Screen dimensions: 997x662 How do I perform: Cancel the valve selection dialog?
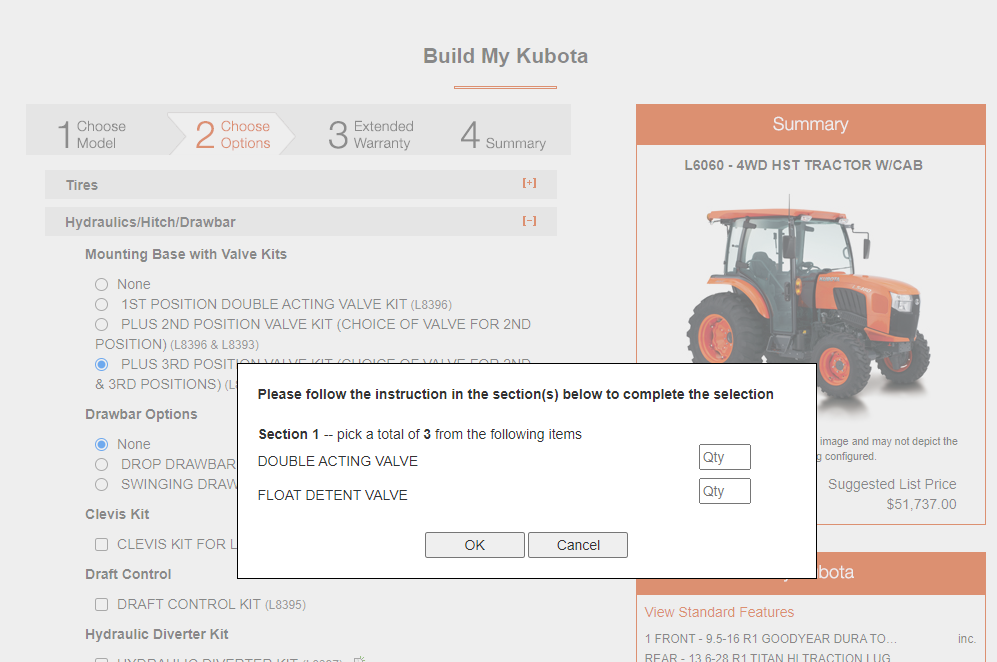pos(578,545)
